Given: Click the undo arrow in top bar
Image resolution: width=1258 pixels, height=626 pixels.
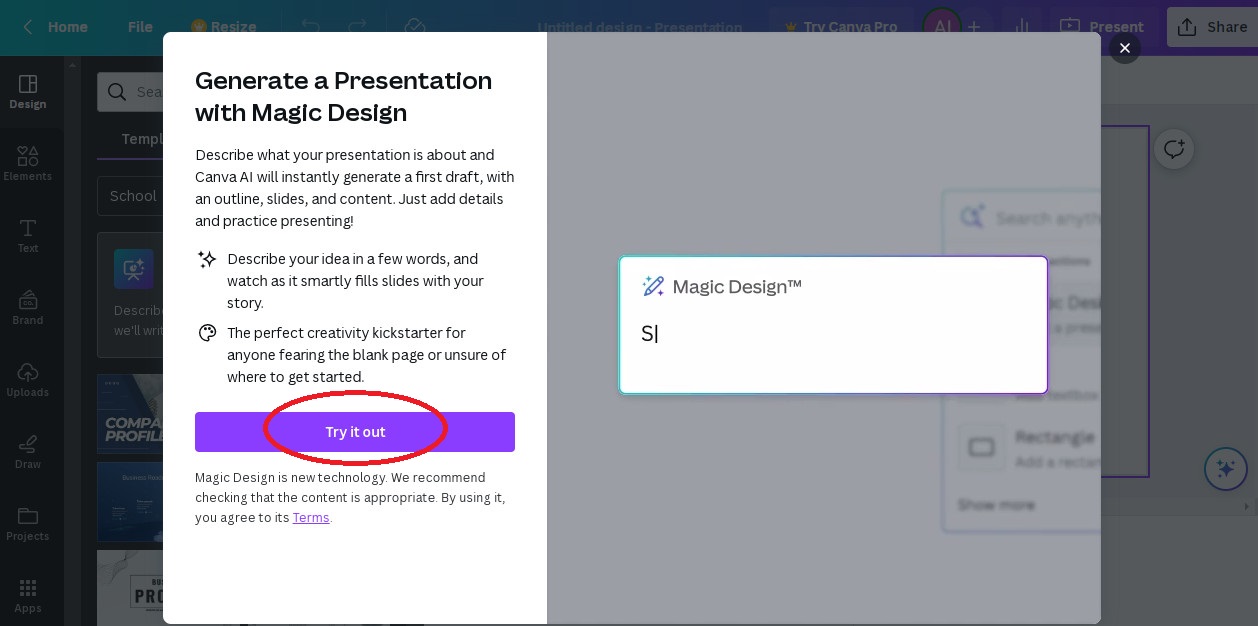Looking at the screenshot, I should point(311,27).
